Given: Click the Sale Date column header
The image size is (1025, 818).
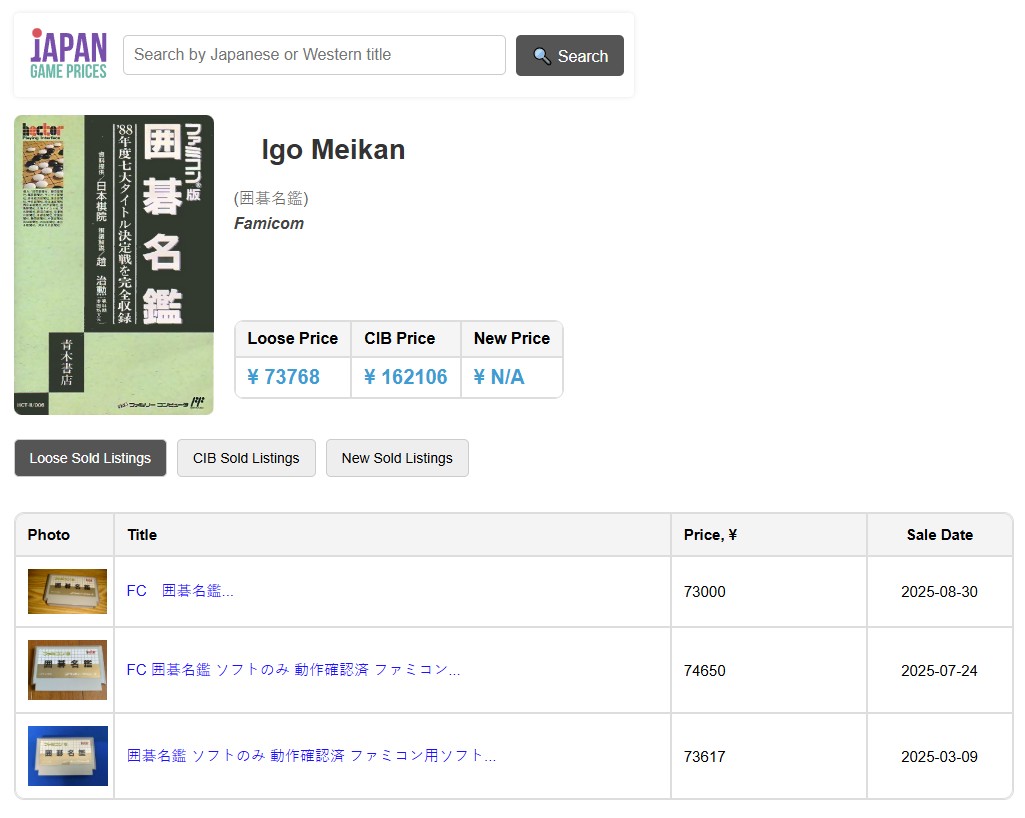Looking at the screenshot, I should tap(939, 535).
